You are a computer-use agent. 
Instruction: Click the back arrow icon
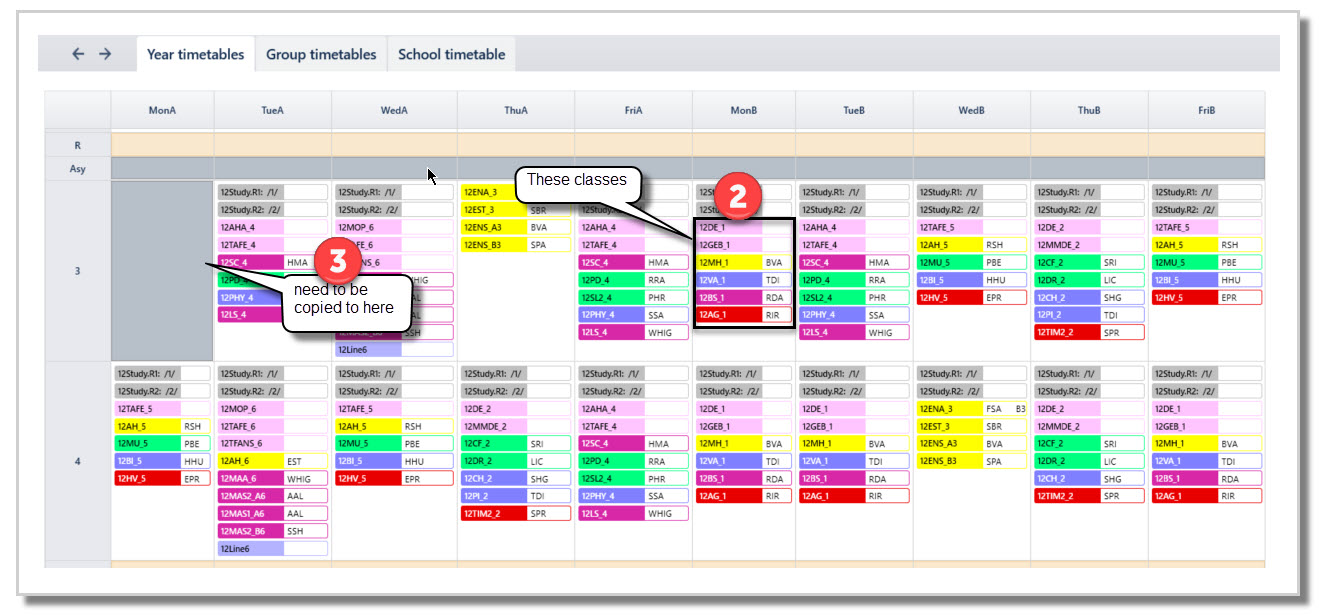coord(78,54)
